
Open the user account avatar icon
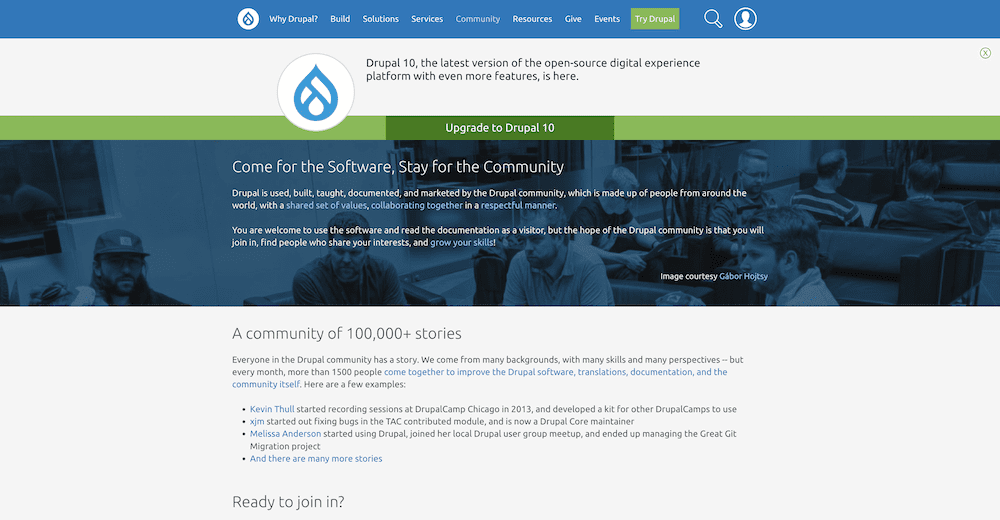[x=745, y=19]
